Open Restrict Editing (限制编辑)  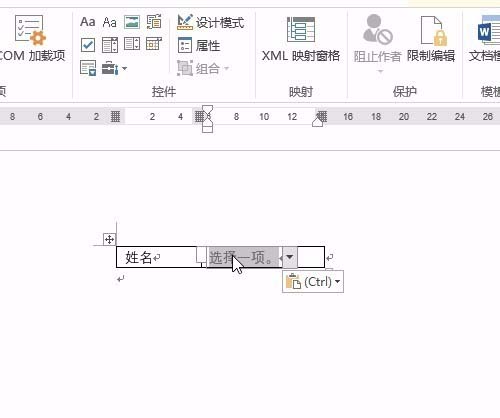click(431, 39)
